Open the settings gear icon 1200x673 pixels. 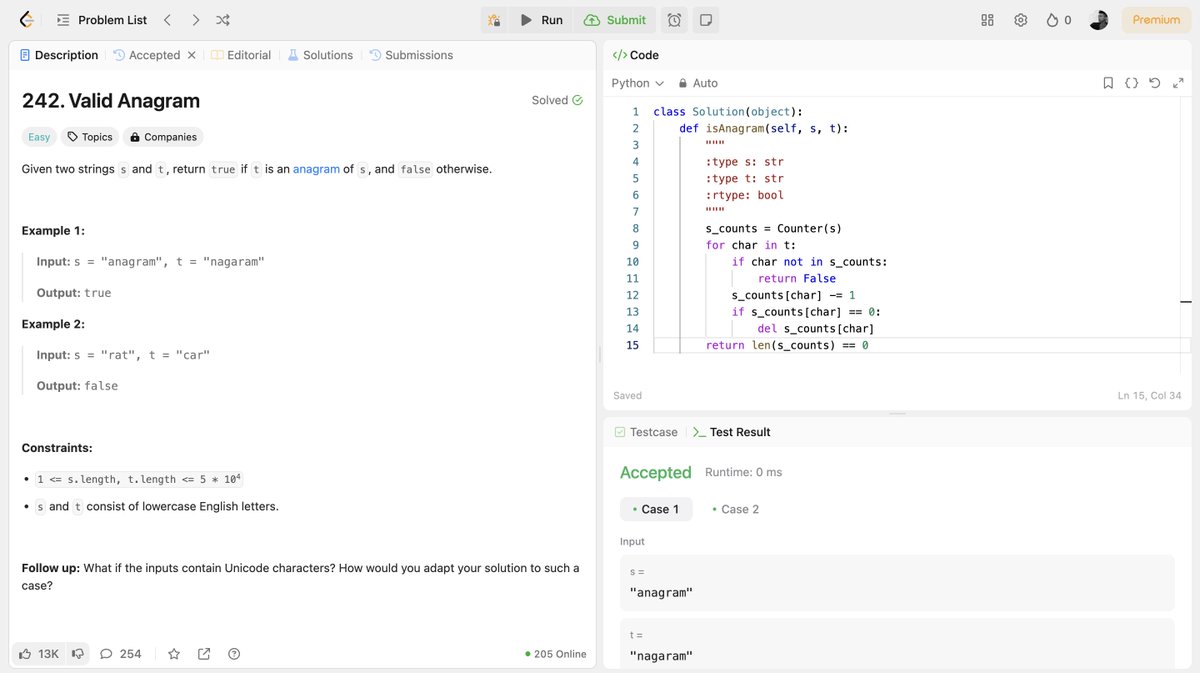point(1020,20)
